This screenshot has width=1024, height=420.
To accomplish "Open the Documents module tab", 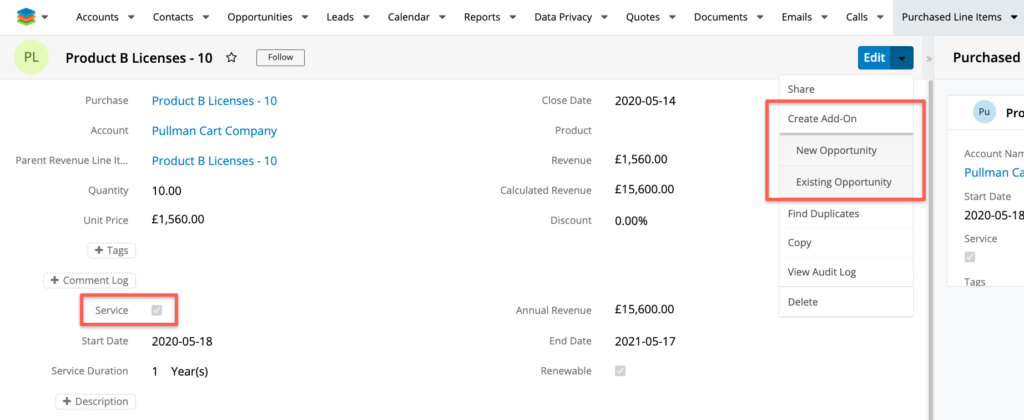I will click(x=720, y=18).
